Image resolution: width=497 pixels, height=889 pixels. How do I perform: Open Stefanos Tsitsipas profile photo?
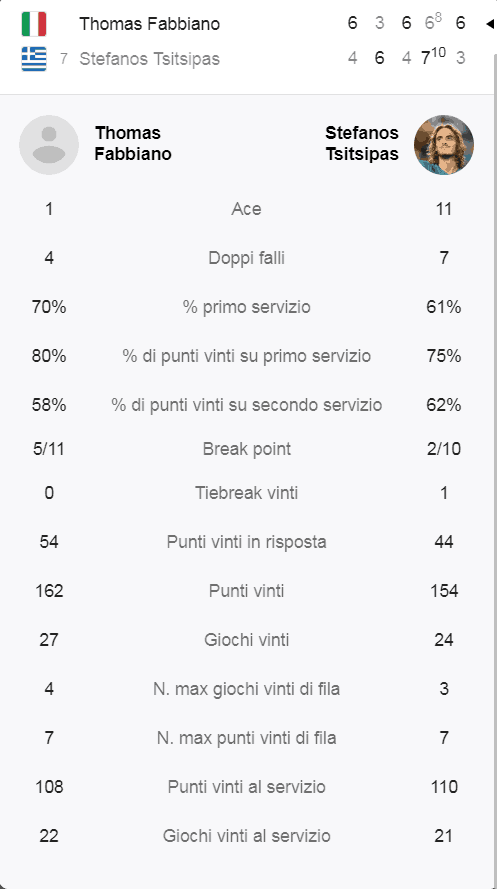444,145
